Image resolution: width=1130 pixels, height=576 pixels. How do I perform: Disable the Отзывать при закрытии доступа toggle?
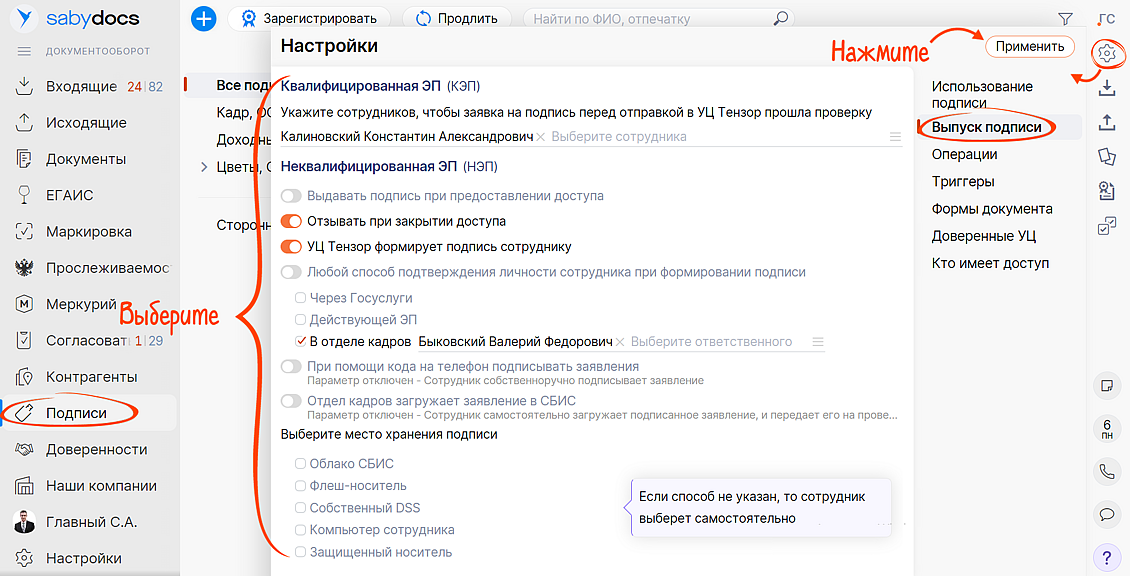tap(291, 221)
